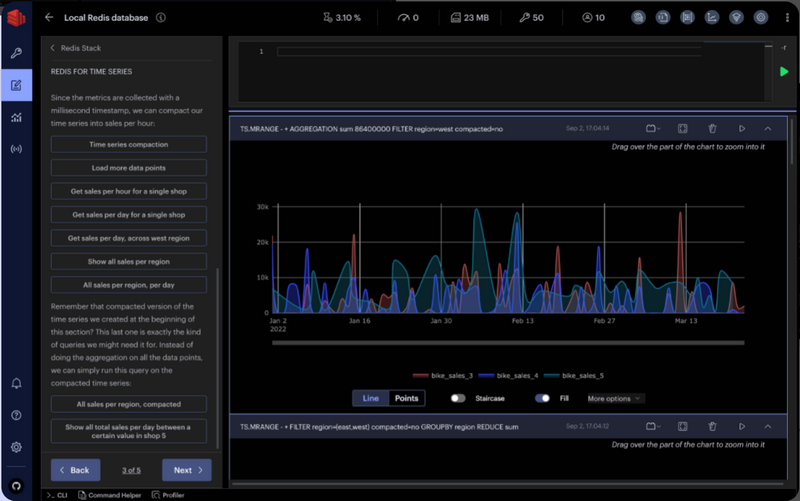This screenshot has width=800, height=501.
Task: Open the settings gear in sidebar
Action: pos(16,447)
